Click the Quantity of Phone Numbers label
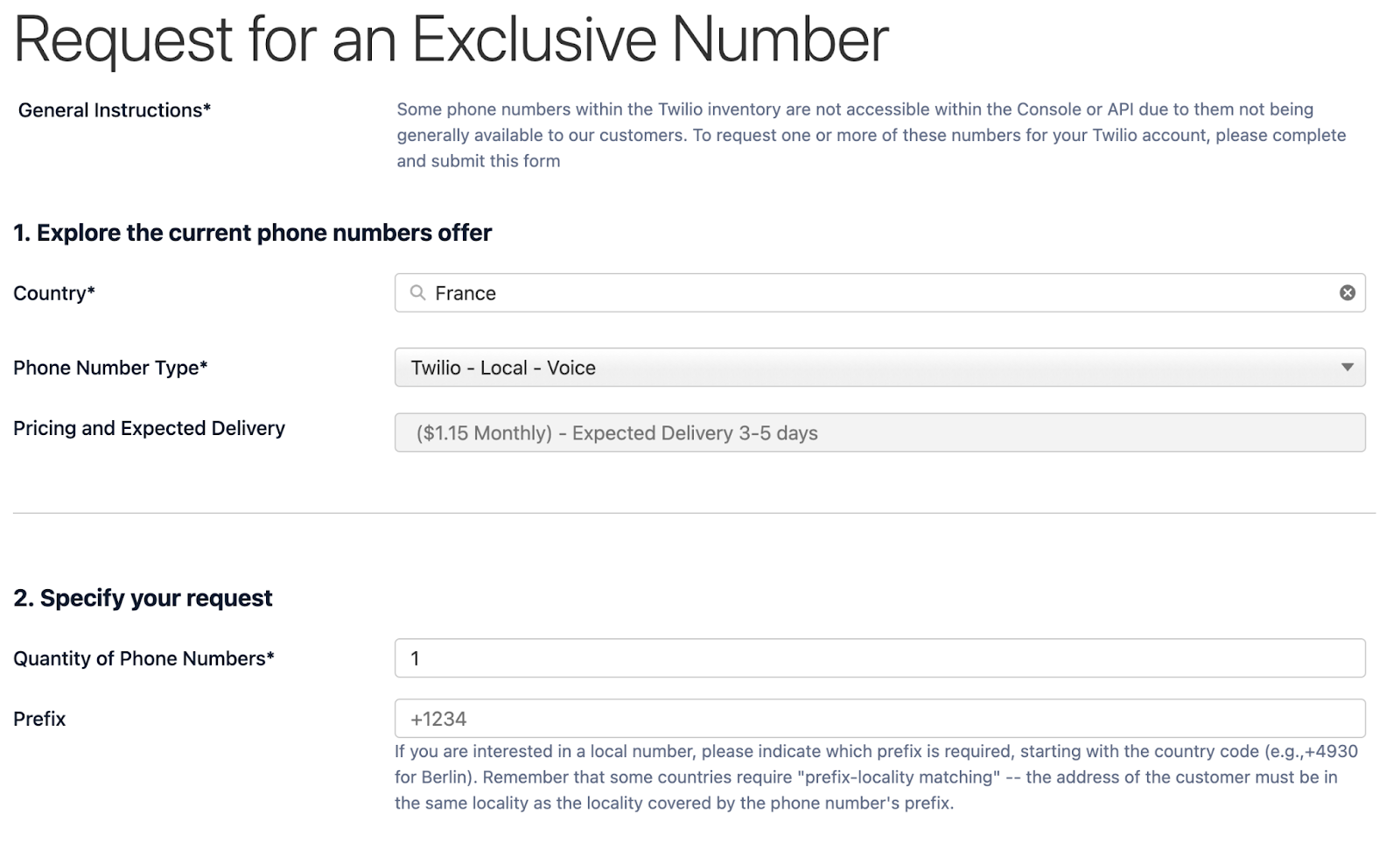 143,658
